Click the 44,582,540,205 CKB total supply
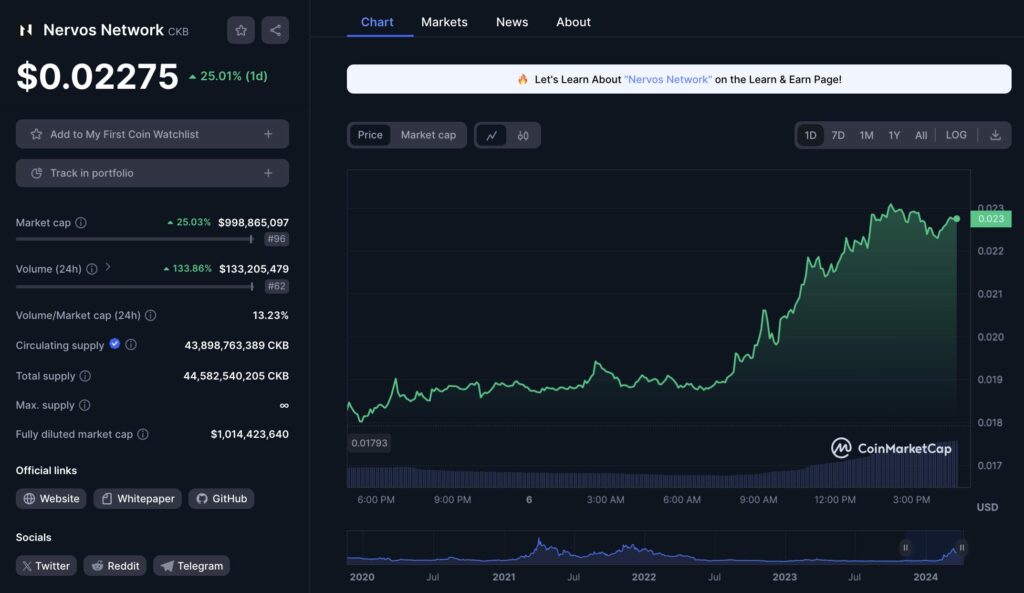Image resolution: width=1024 pixels, height=593 pixels. coord(236,376)
